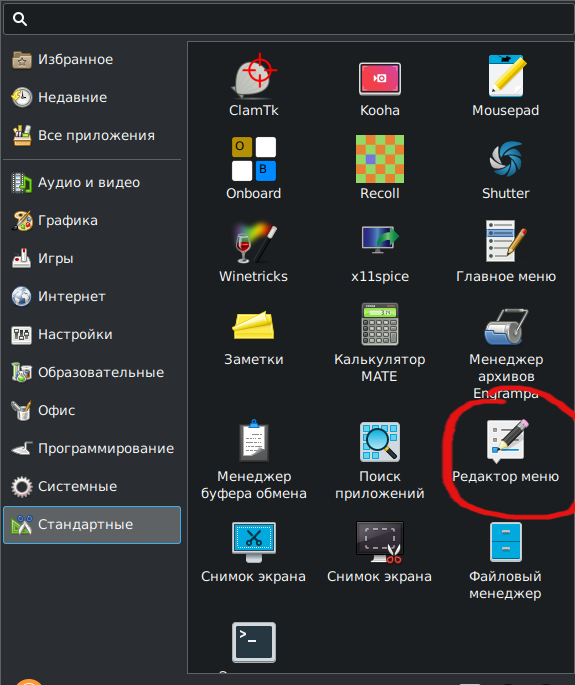Click the application search field
The width and height of the screenshot is (575, 685).
(289, 19)
